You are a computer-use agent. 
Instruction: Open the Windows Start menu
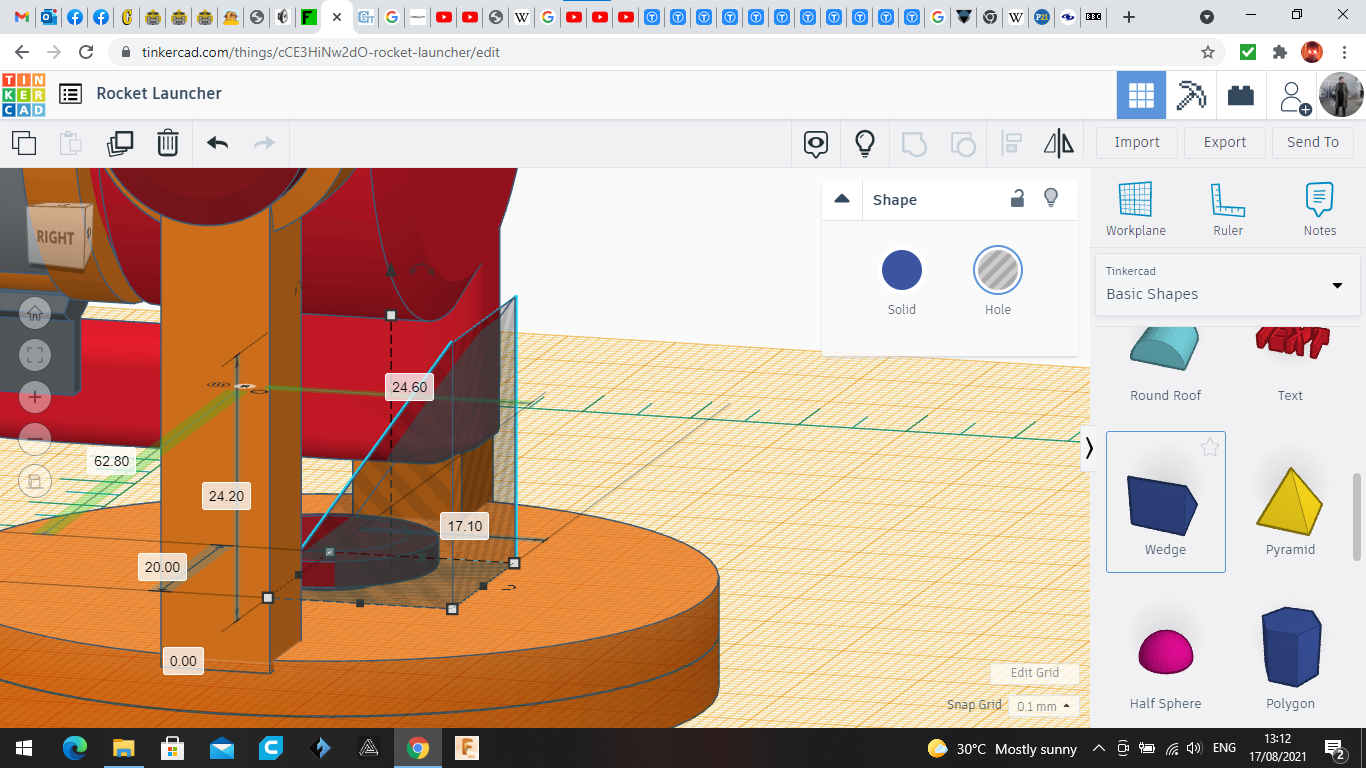(24, 748)
